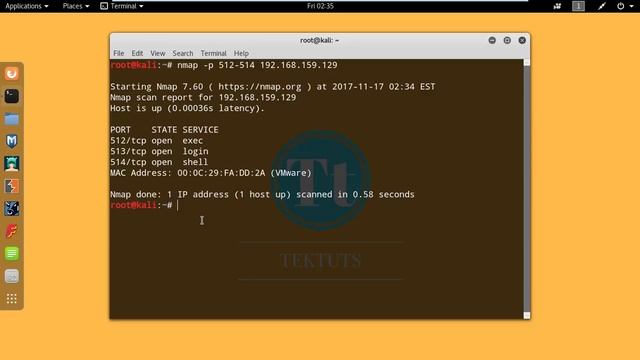Click the 514/tcp open shell line

[159, 162]
